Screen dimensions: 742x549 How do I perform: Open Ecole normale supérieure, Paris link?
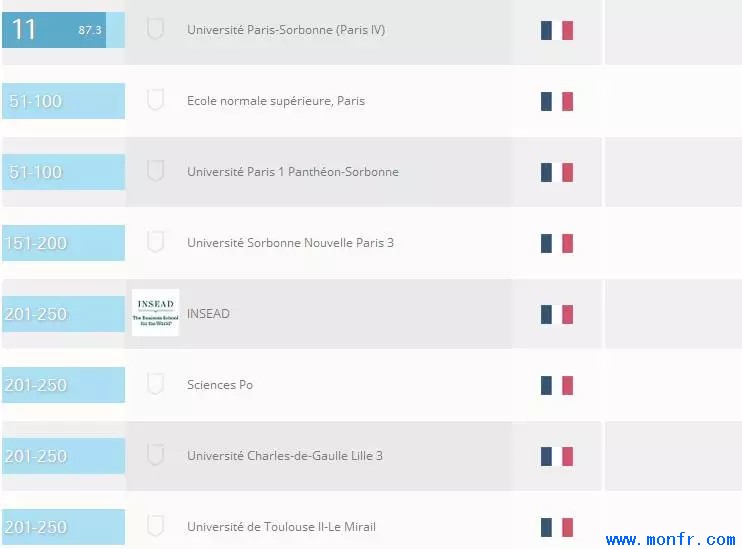click(x=276, y=101)
